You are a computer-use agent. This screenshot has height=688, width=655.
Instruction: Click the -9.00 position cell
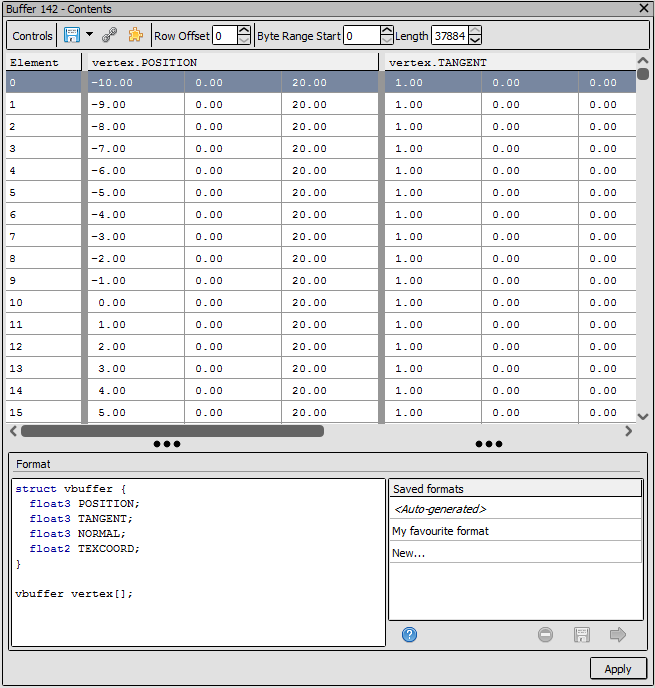click(x=136, y=104)
